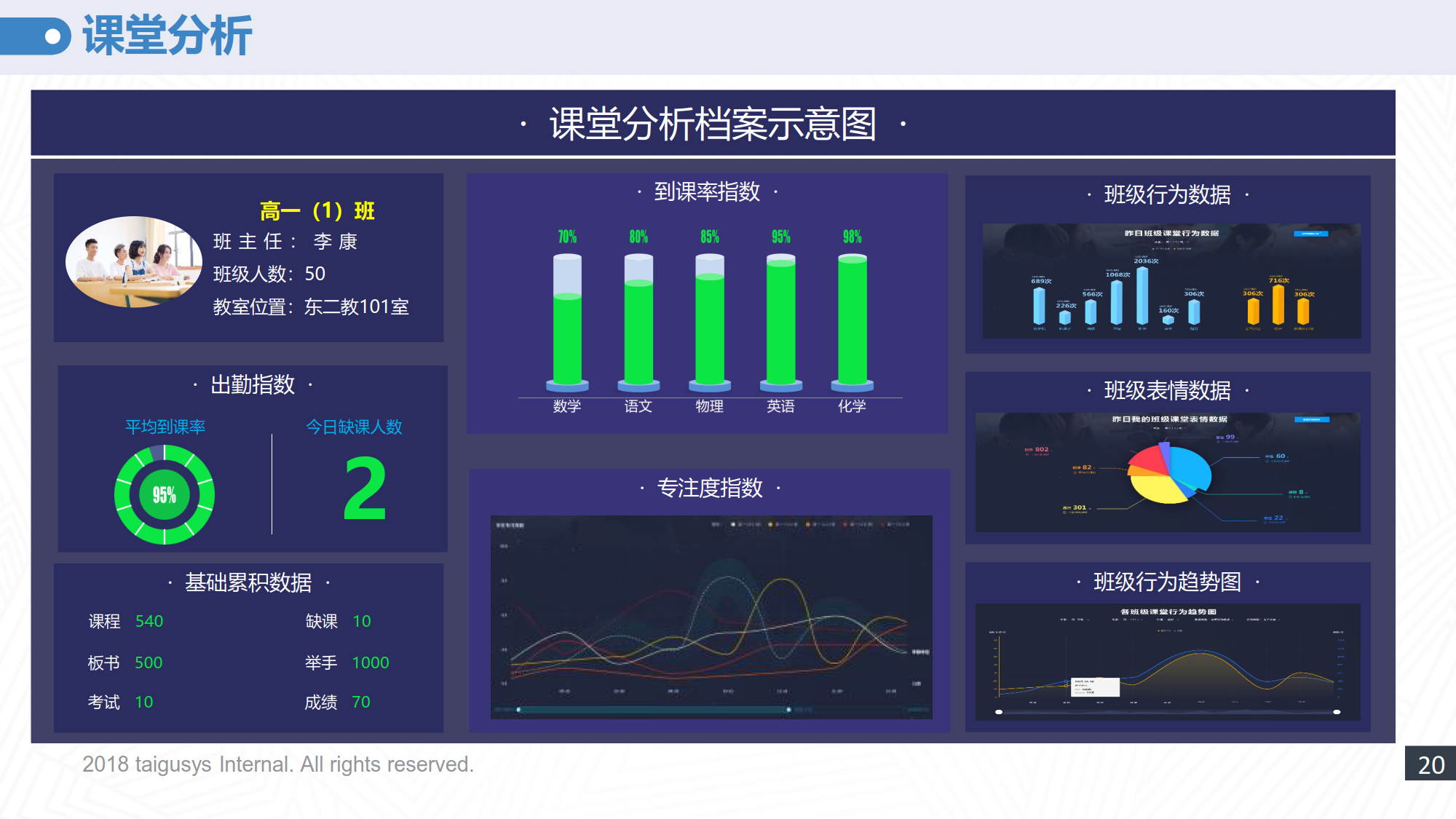Click the left handle of trend chart slider

(x=999, y=711)
